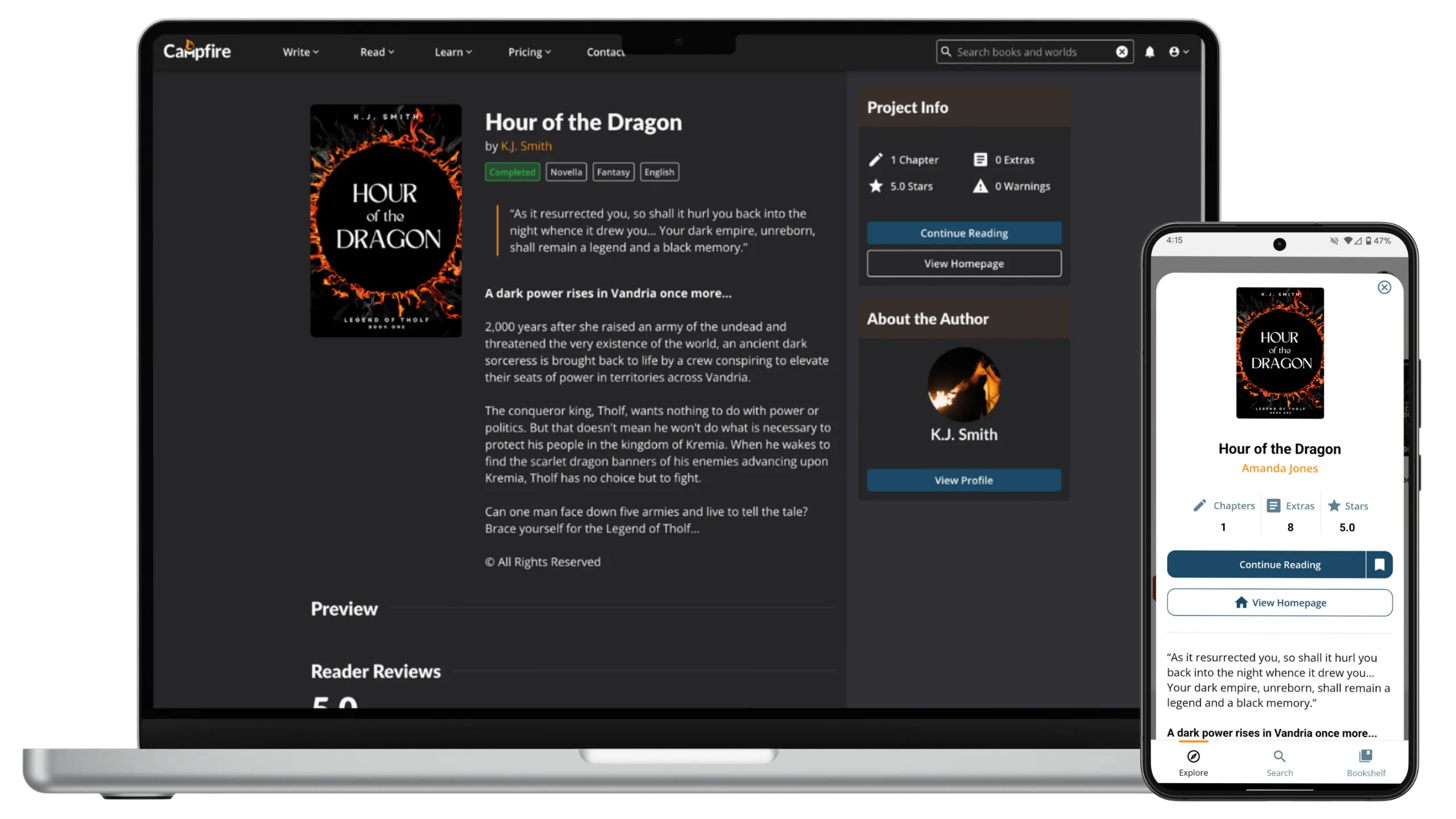1456x819 pixels.
Task: Open the K.J. Smith author link under title
Action: tap(526, 146)
